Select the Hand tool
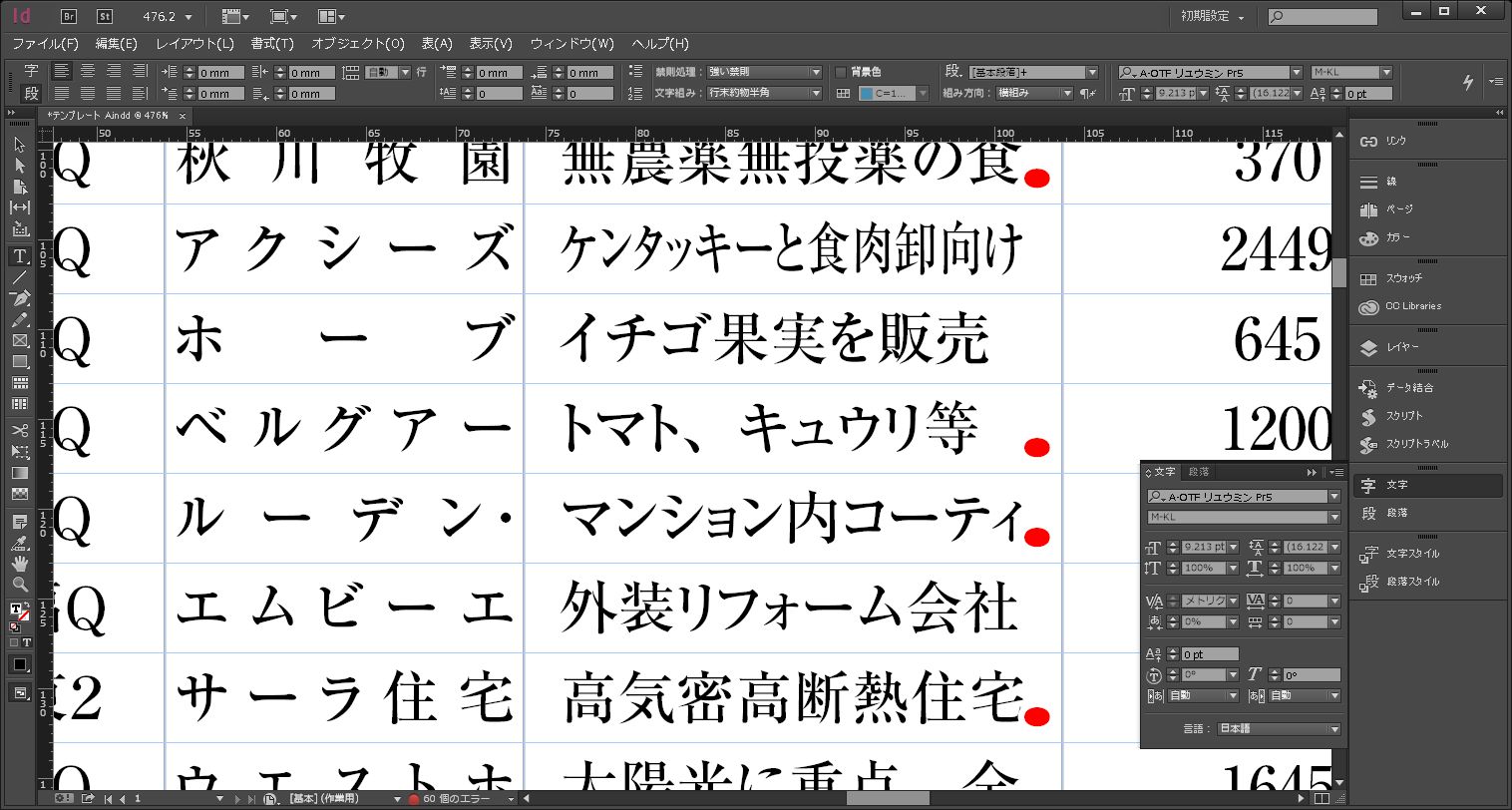The image size is (1512, 810). click(x=19, y=564)
